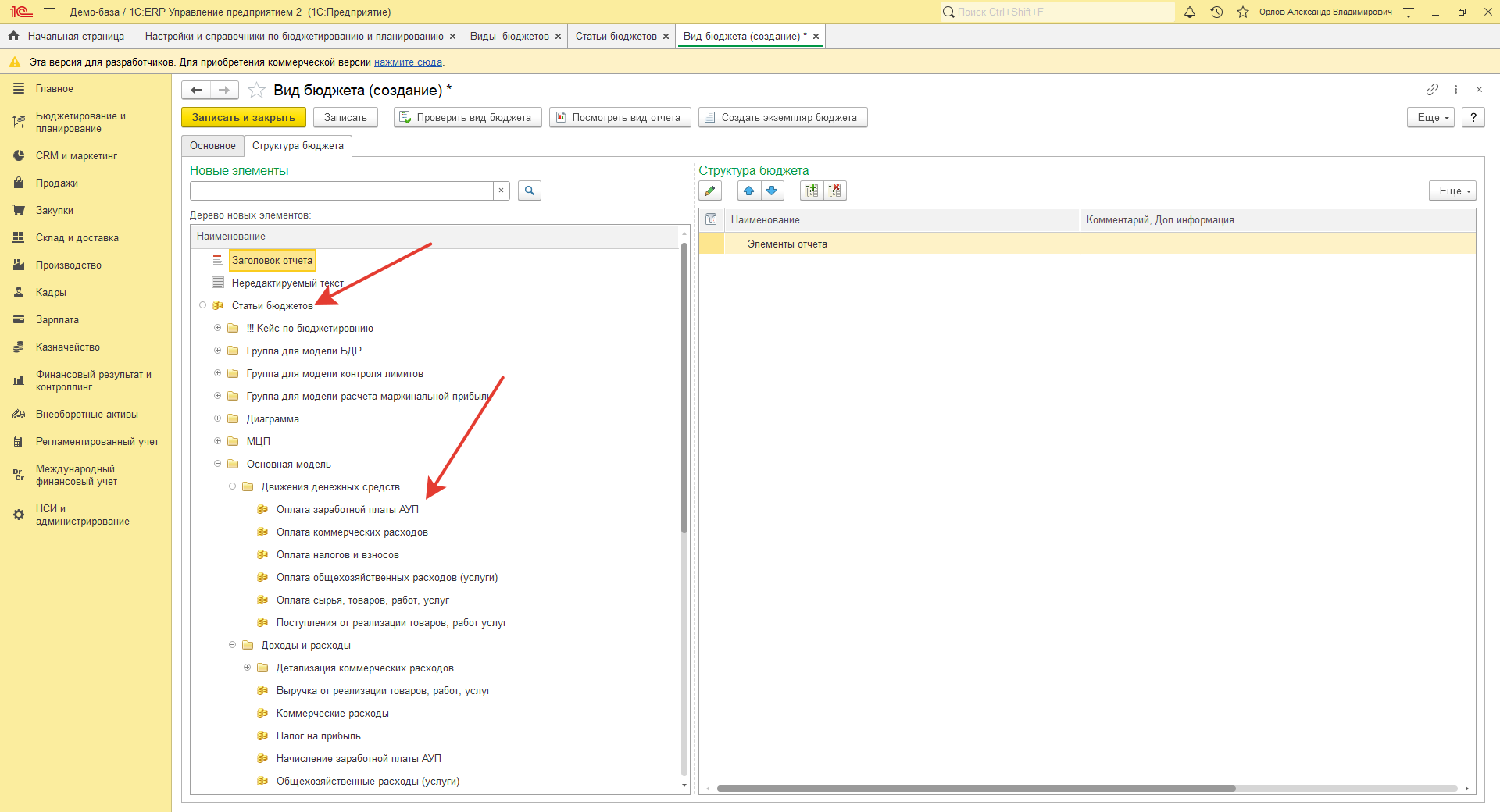Add this form to favorites with star
The height and width of the screenshot is (812, 1500).
(x=256, y=91)
